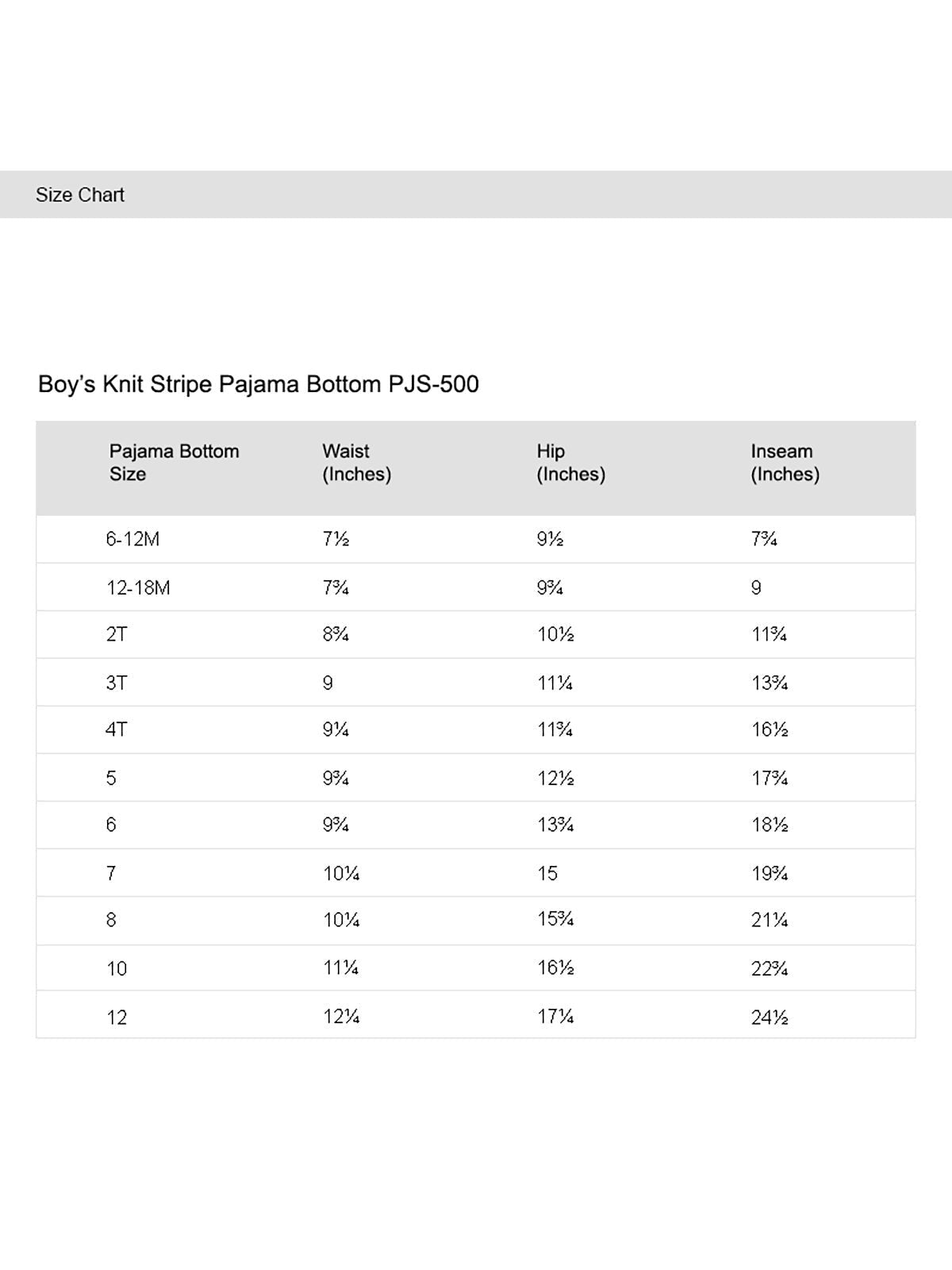952x1270 pixels.
Task: Click the waist value for 6-12M
Action: (336, 540)
